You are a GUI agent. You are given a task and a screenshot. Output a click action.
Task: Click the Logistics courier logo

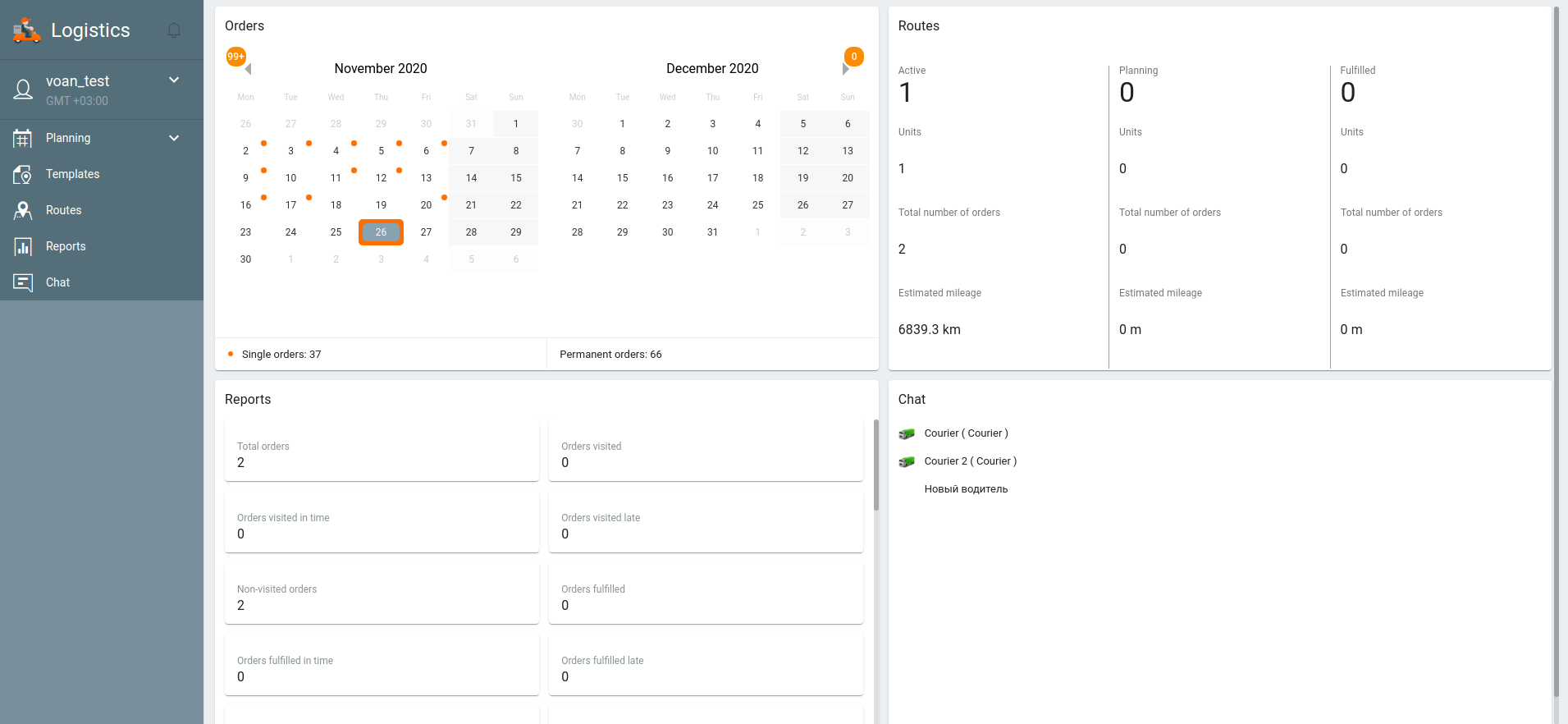26,30
